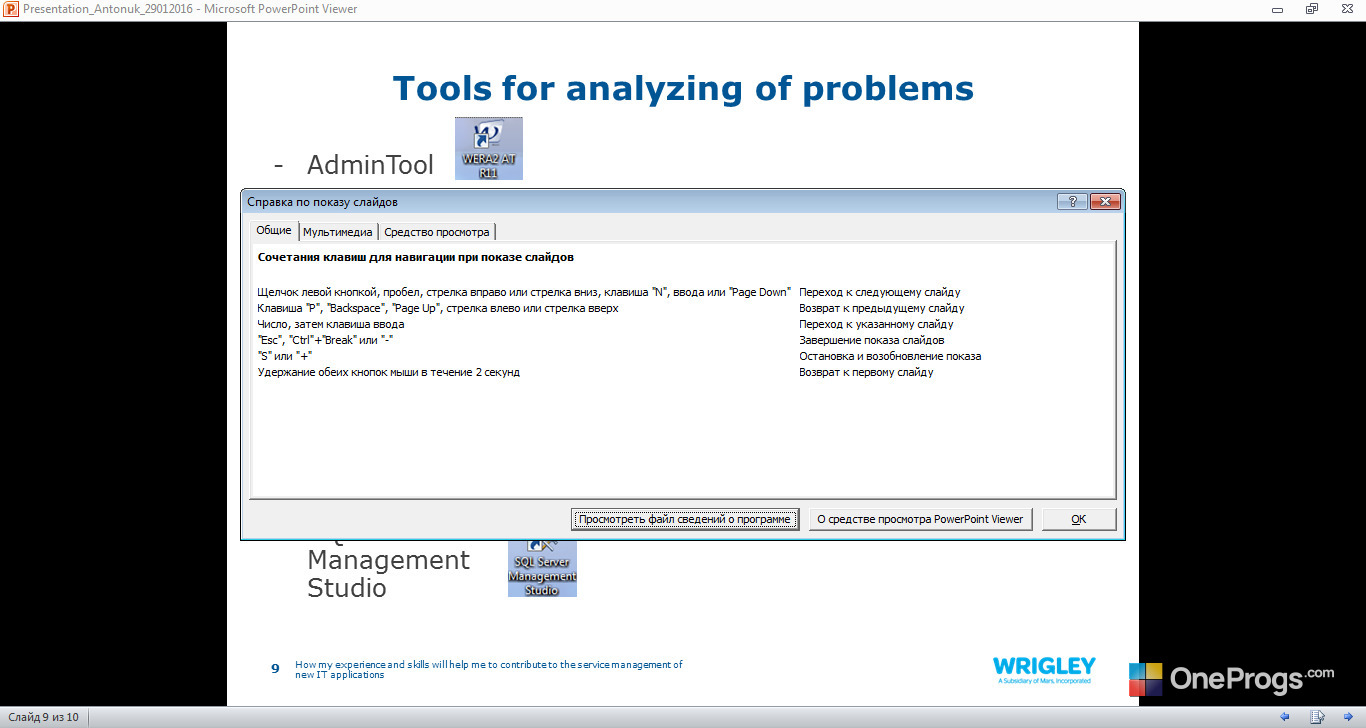The image size is (1366, 728).
Task: Click 'Возврат к первому слайду' text
Action: coord(866,372)
